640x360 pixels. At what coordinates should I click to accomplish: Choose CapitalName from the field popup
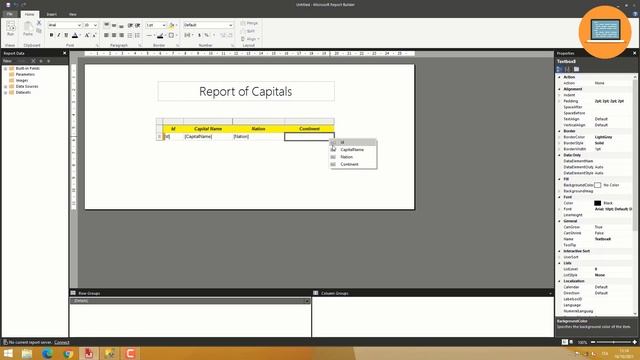pos(353,150)
